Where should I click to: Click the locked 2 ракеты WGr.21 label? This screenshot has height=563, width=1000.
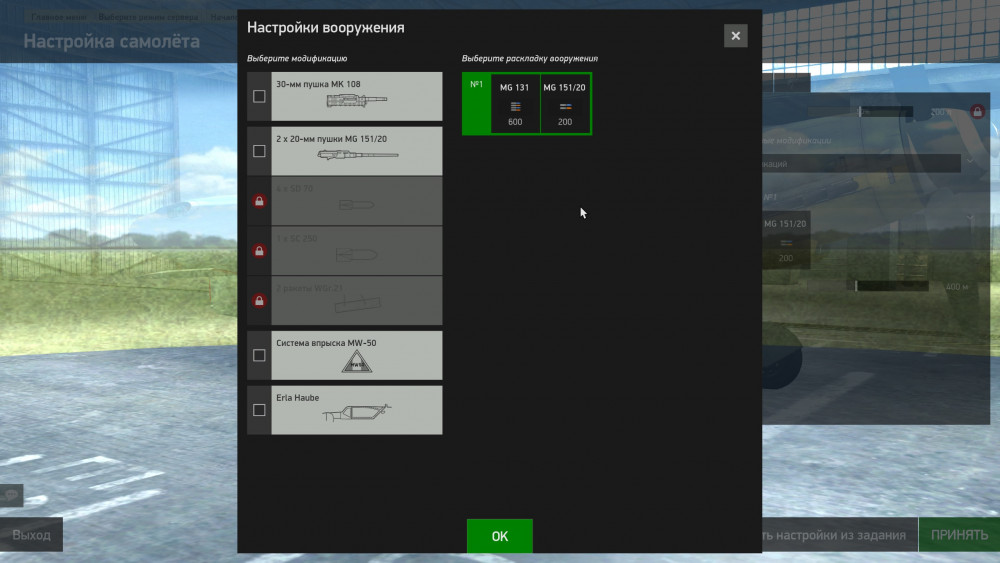(309, 288)
